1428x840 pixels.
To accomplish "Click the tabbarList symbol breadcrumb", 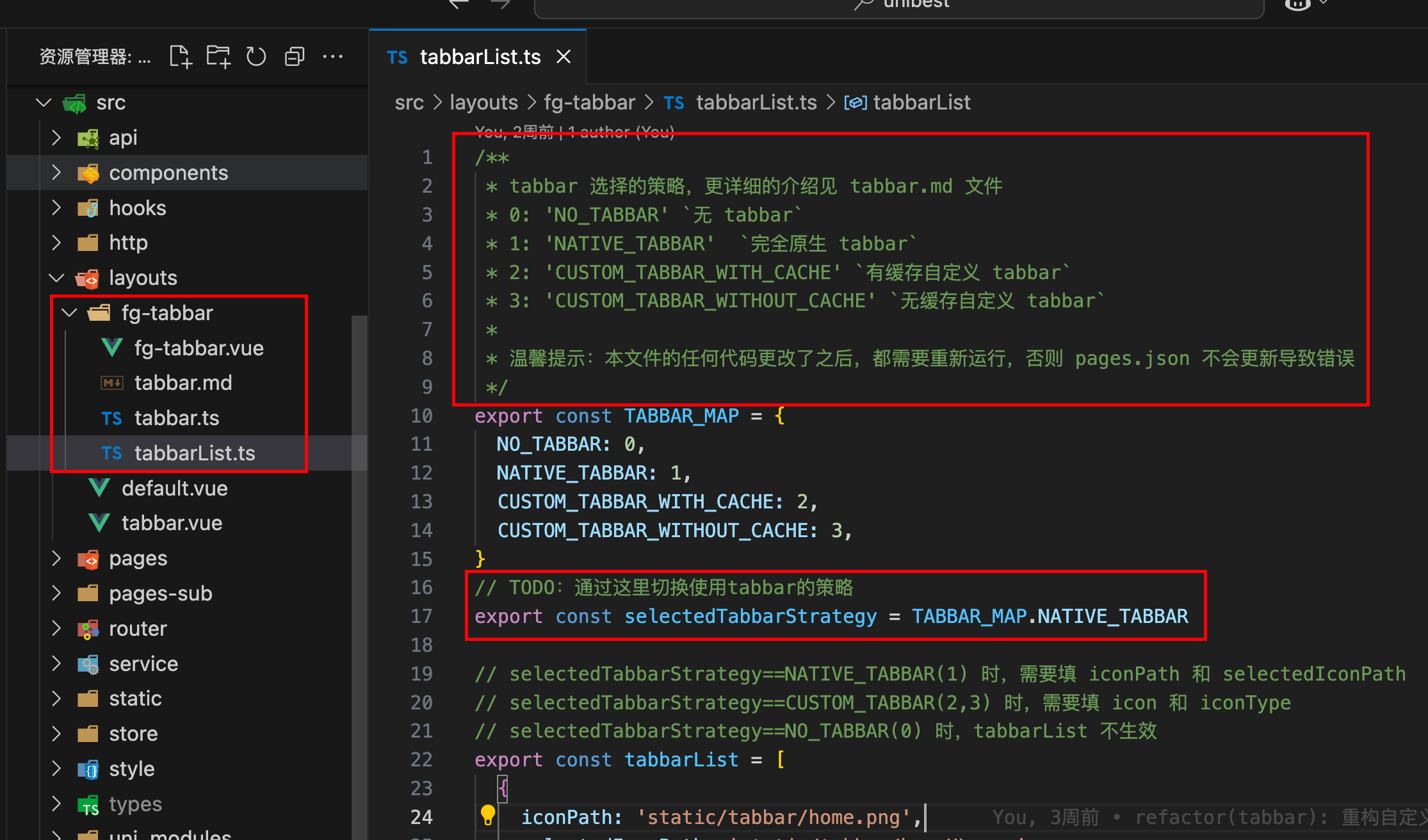I will click(x=921, y=102).
